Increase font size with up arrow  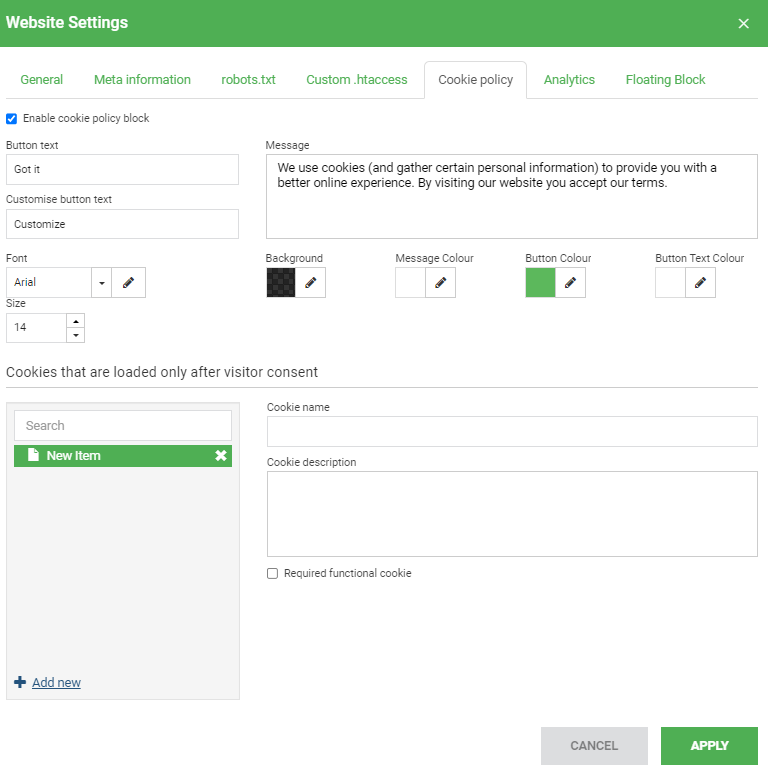(x=75, y=321)
